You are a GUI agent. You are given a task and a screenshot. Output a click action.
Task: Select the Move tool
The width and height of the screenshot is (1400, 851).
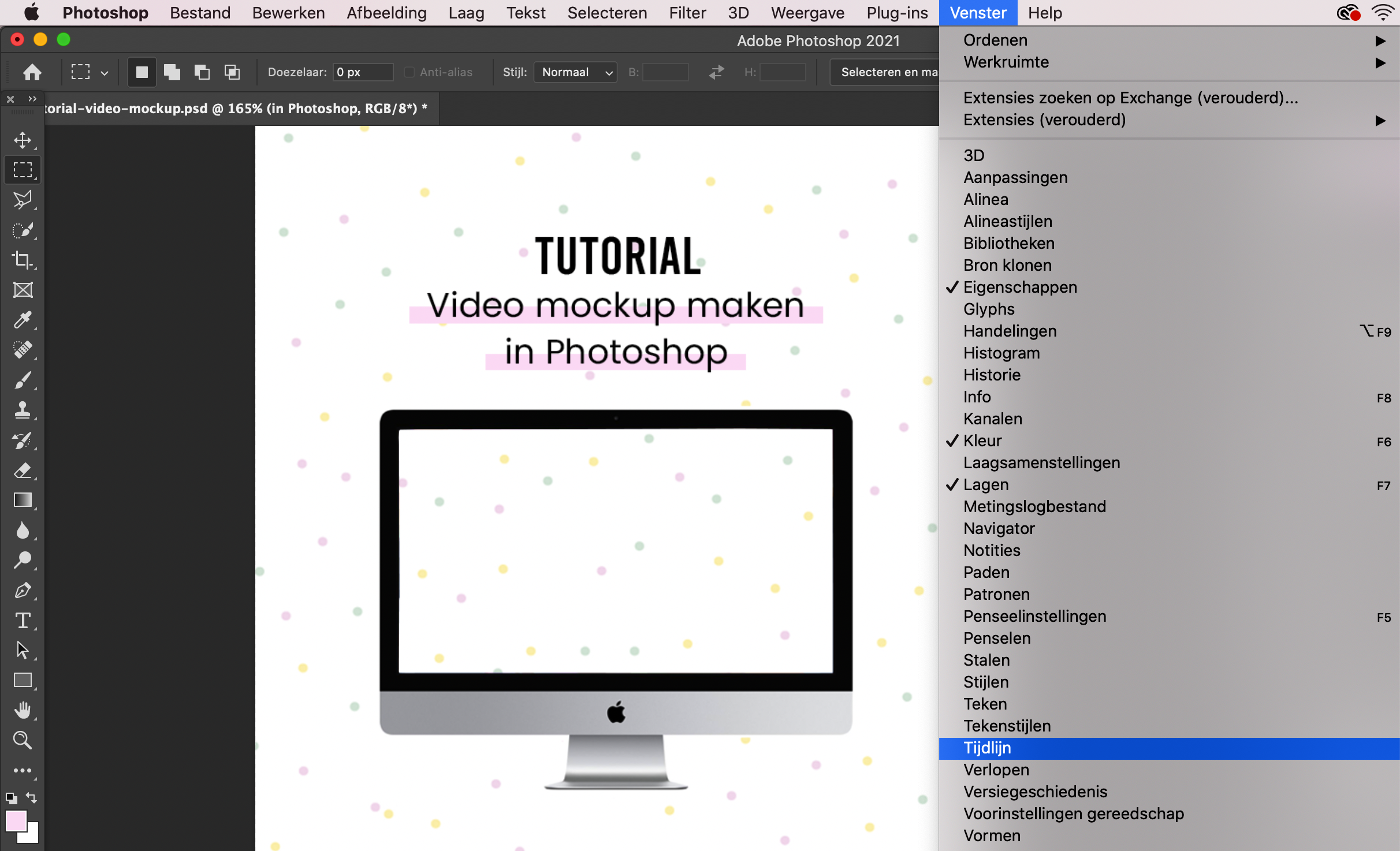[23, 139]
